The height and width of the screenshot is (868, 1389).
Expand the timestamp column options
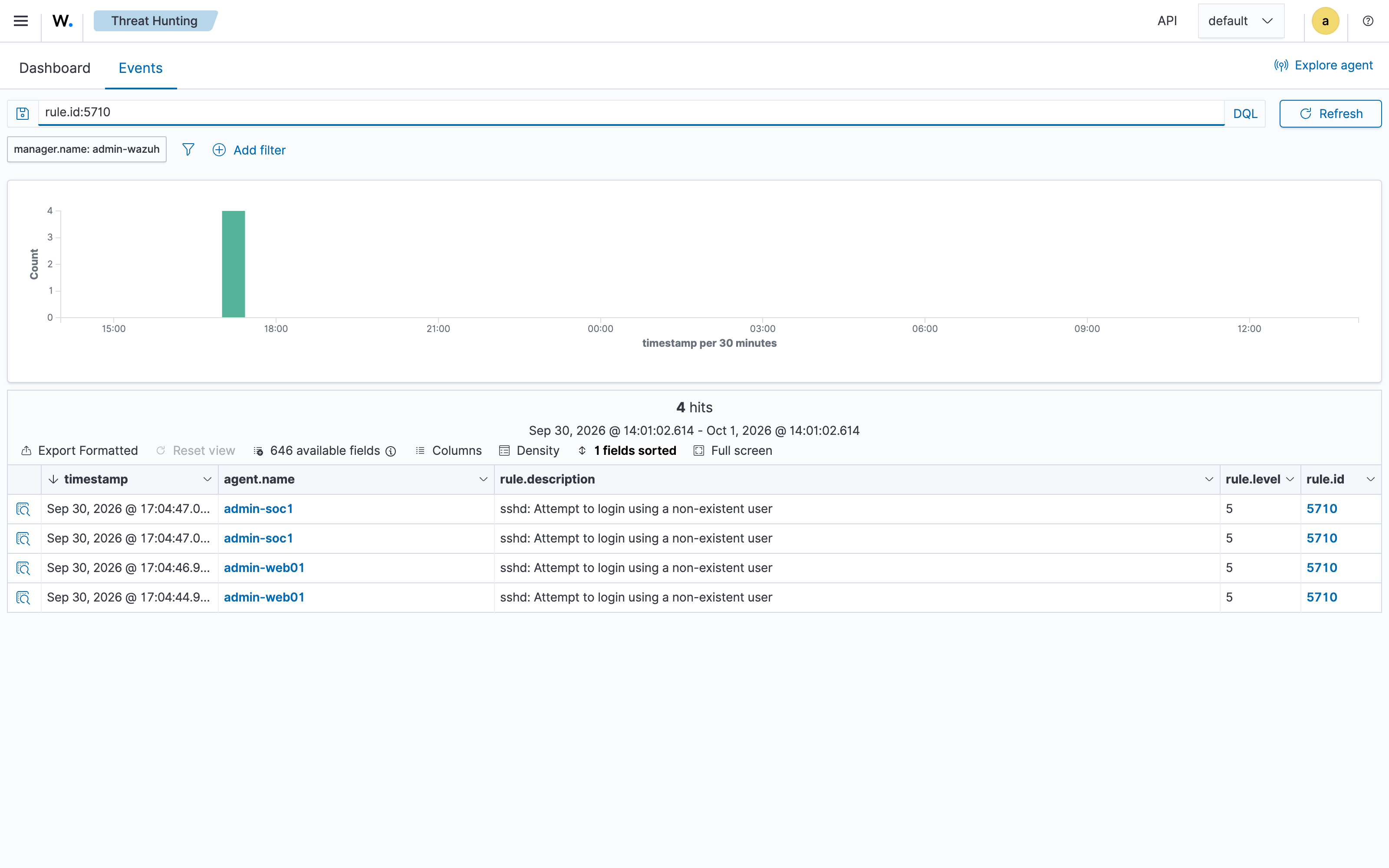pyautogui.click(x=207, y=479)
